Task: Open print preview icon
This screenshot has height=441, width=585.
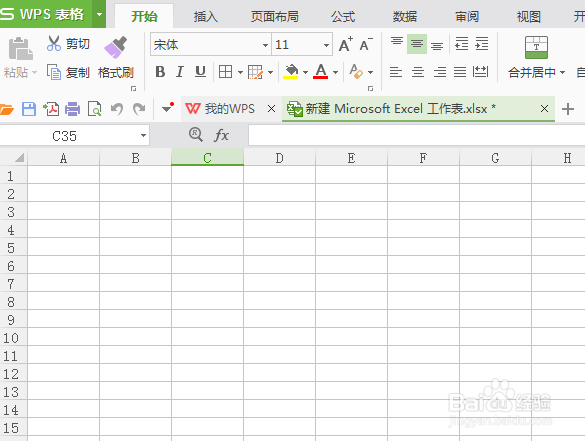Action: click(x=94, y=109)
